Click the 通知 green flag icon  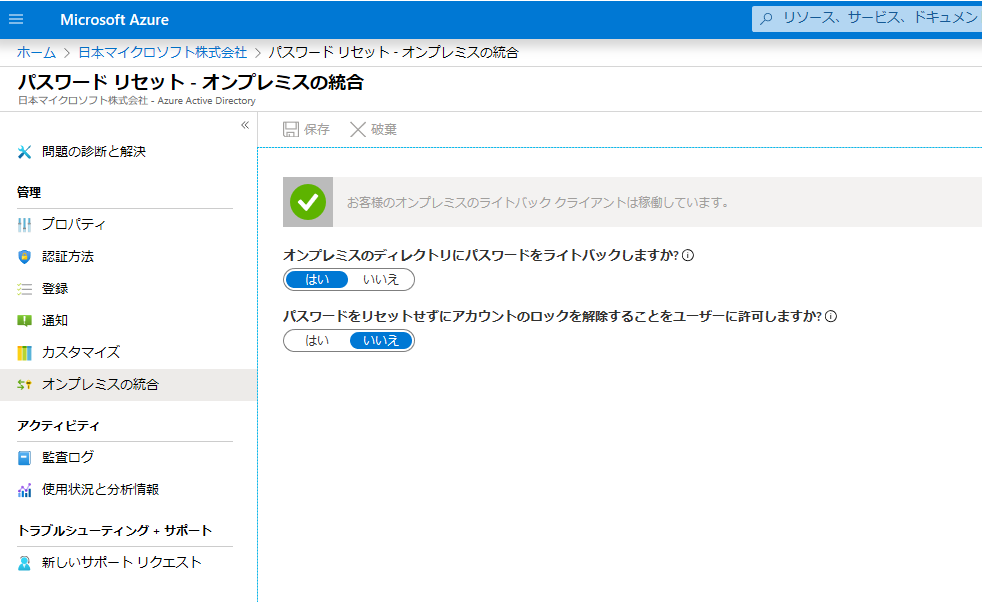24,321
